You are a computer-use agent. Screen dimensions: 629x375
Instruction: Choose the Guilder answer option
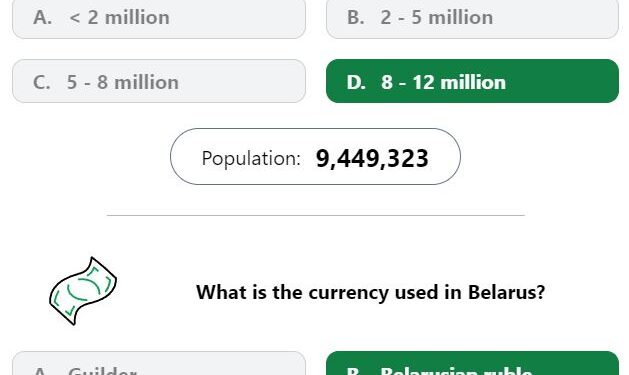159,363
